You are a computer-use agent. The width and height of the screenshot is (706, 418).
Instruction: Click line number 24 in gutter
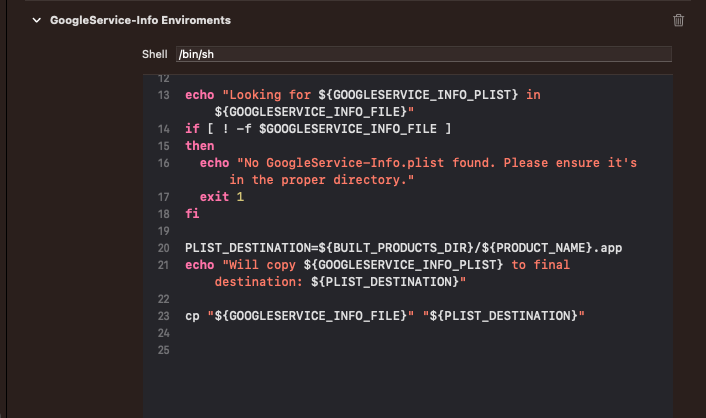pos(163,333)
